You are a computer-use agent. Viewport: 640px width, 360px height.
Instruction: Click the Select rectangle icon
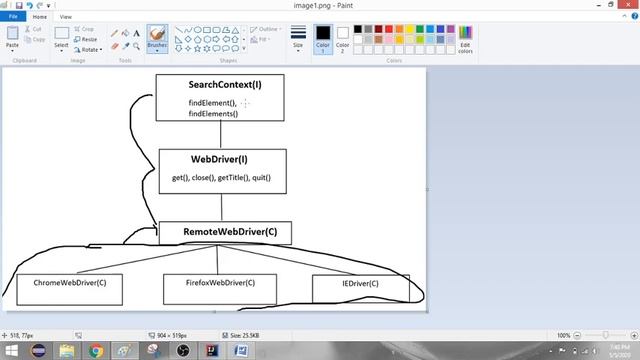click(62, 33)
